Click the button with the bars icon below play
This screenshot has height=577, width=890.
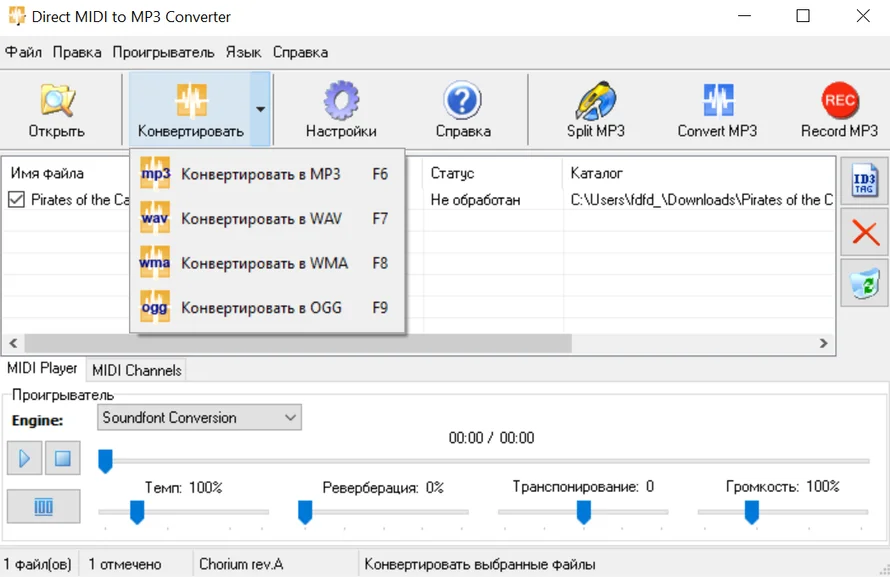click(x=44, y=506)
